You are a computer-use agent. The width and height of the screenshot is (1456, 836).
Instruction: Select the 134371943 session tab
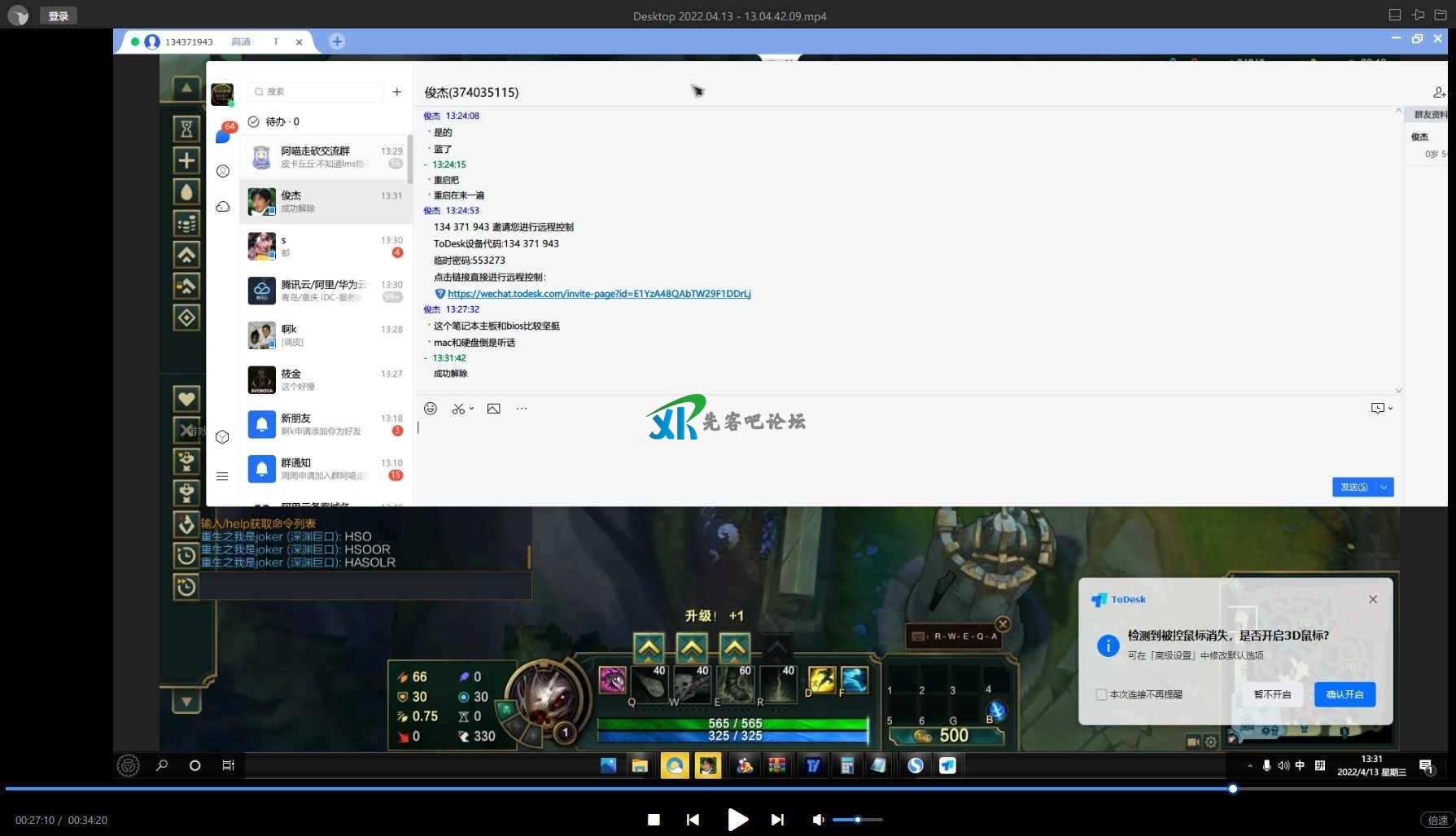click(212, 42)
